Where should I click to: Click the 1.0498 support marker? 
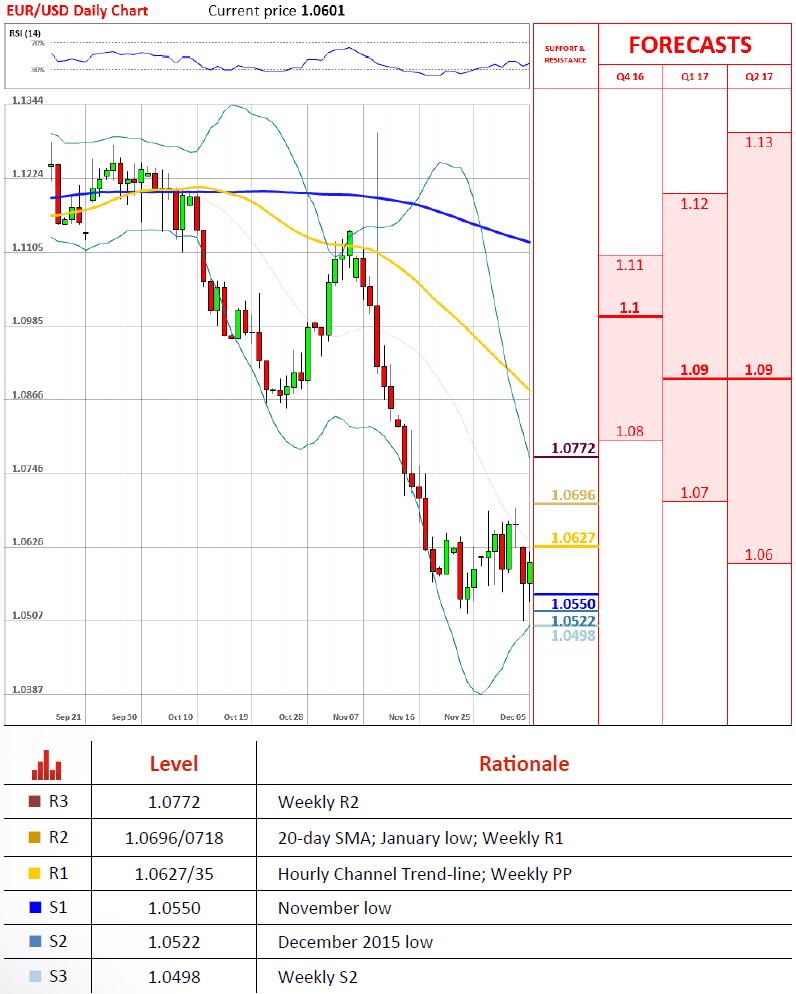[574, 636]
